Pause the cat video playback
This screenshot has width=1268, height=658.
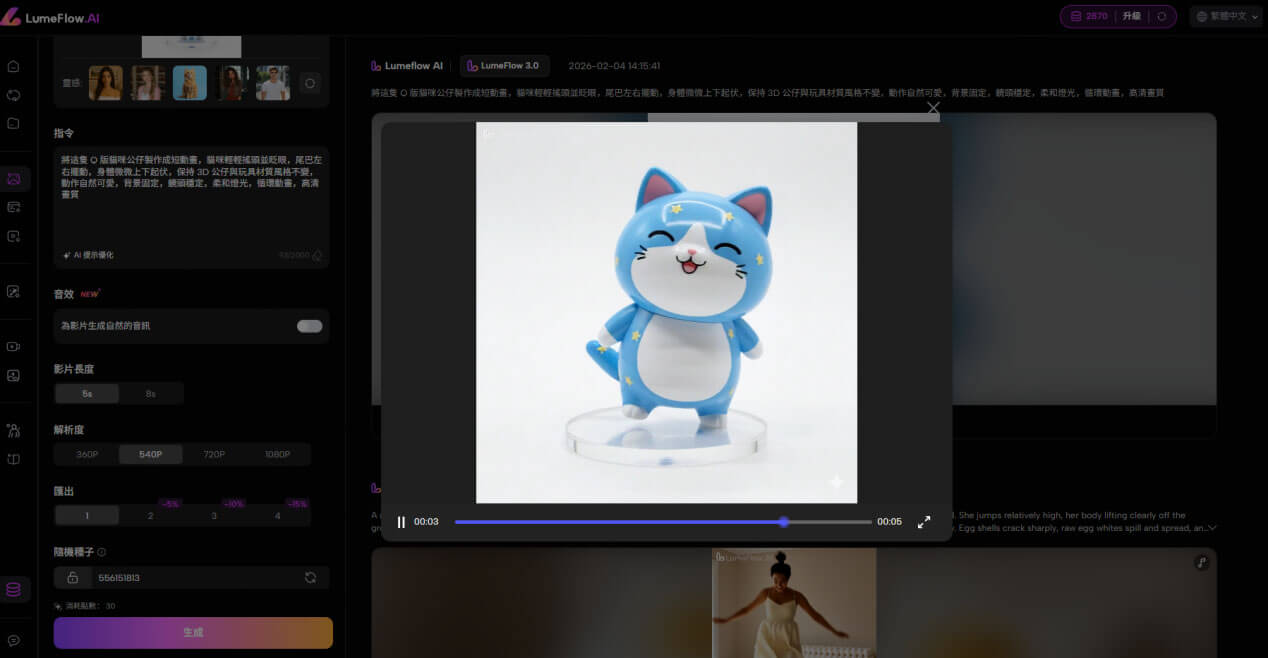click(401, 522)
